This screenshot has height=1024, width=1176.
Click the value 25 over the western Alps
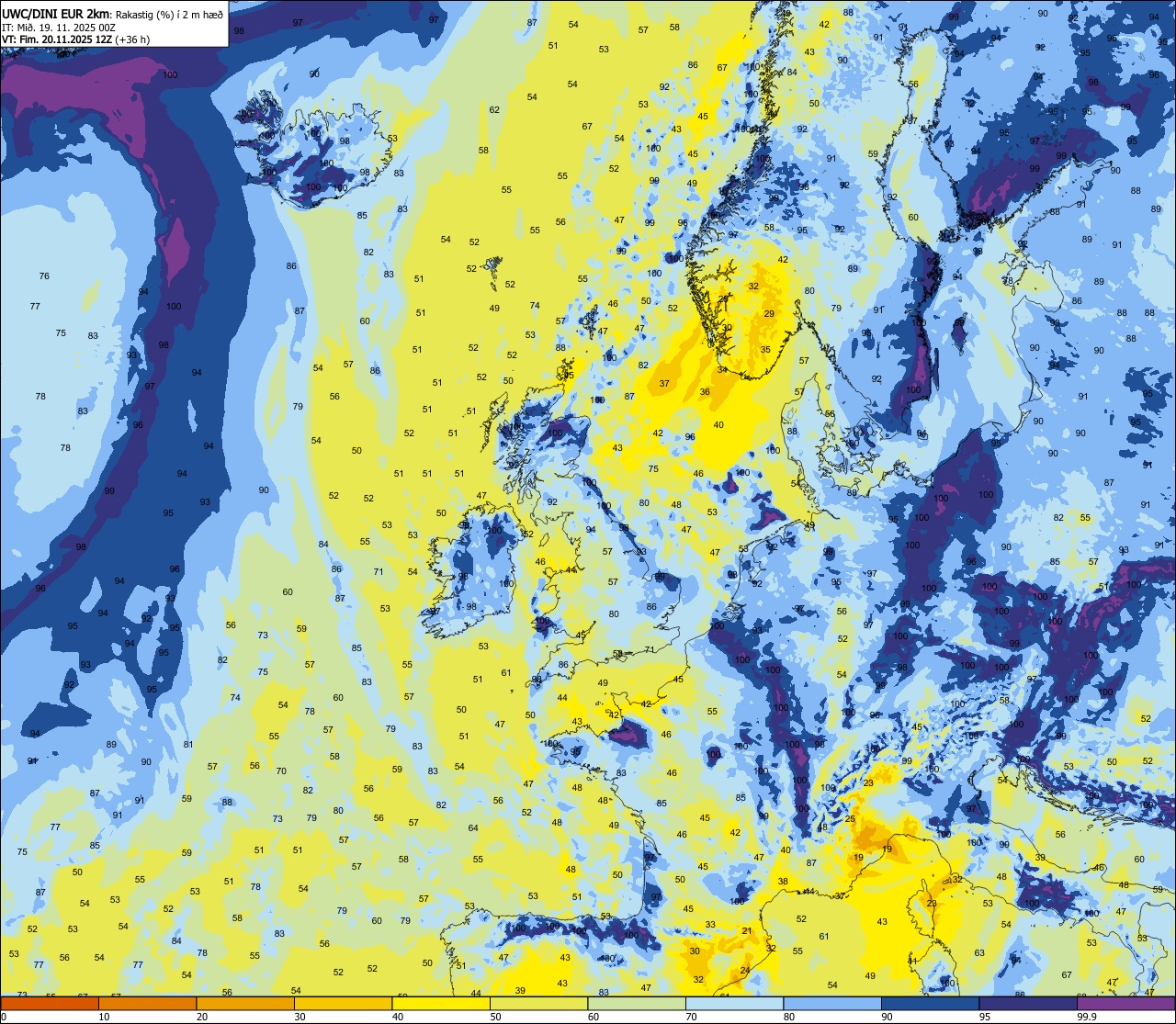pos(851,819)
